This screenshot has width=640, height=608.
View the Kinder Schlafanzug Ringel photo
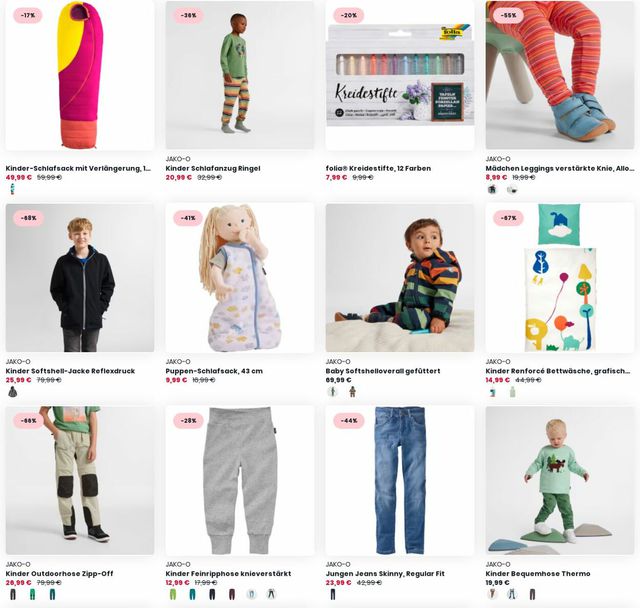(x=240, y=75)
